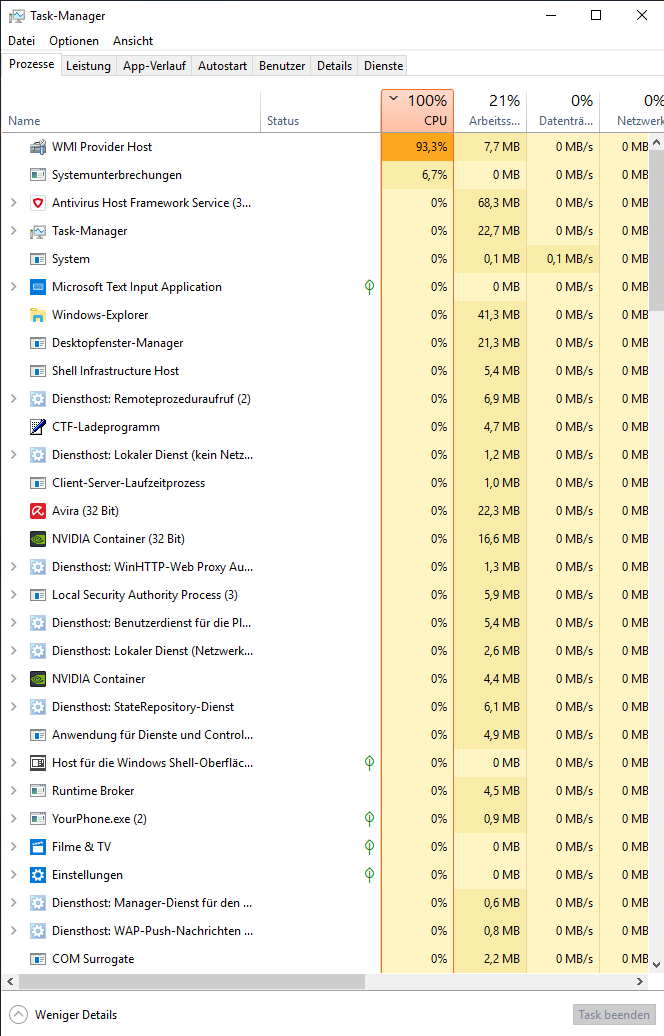Expand Local Security Authority Process (3)
Screen dimensions: 664x1036
[14, 595]
